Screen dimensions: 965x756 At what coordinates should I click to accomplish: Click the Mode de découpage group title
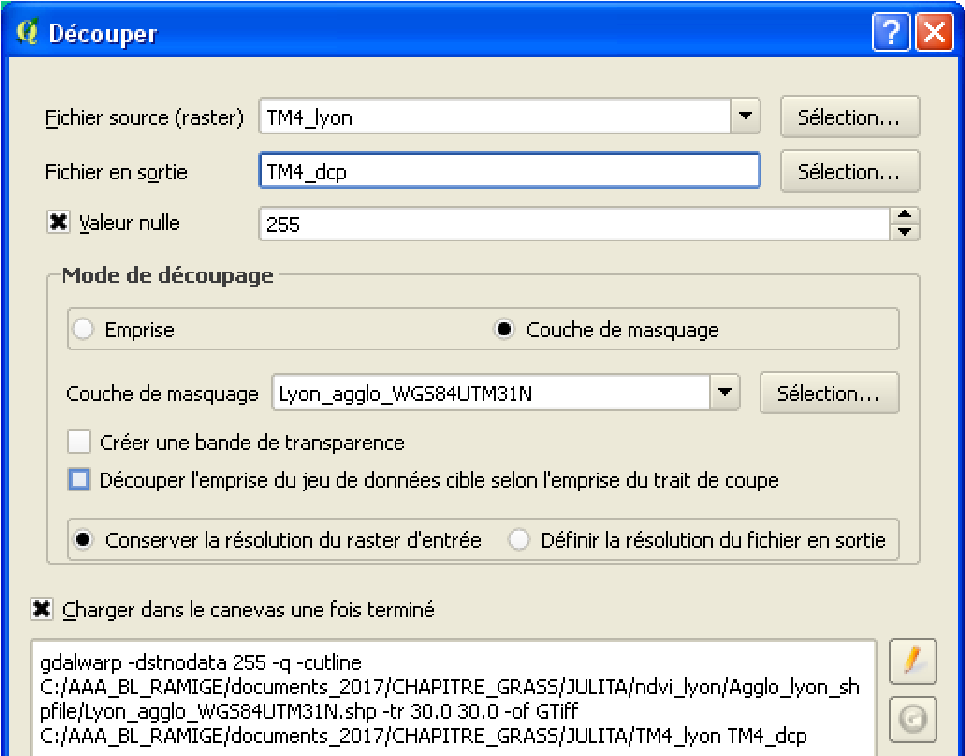(167, 275)
